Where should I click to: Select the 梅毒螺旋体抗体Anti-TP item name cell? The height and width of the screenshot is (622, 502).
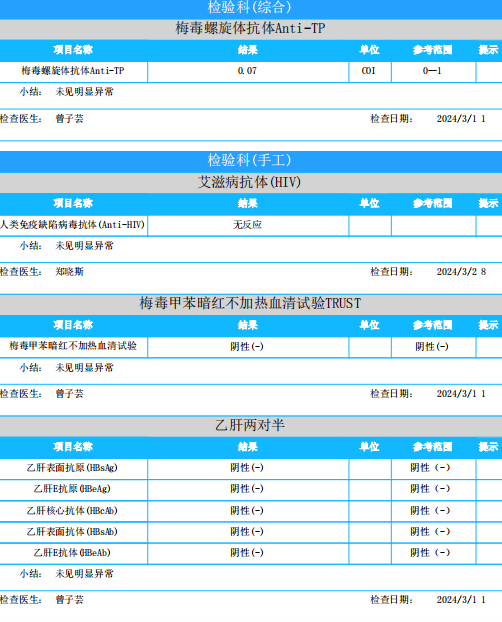point(73,71)
